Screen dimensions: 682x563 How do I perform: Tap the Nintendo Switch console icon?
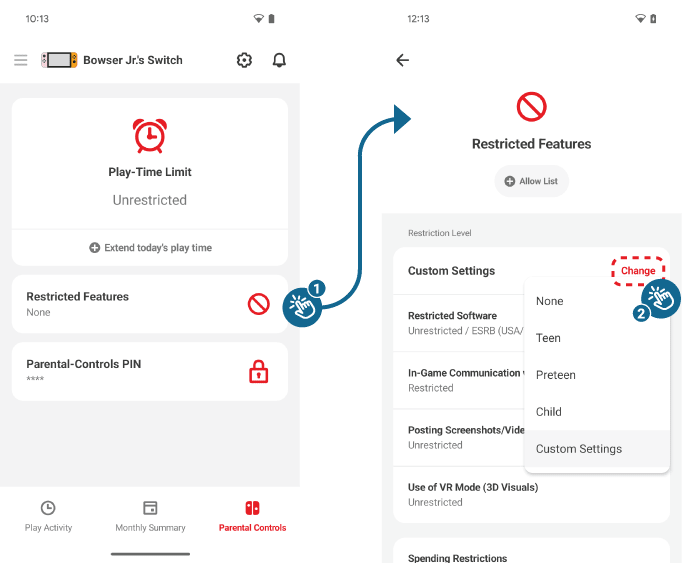point(59,60)
